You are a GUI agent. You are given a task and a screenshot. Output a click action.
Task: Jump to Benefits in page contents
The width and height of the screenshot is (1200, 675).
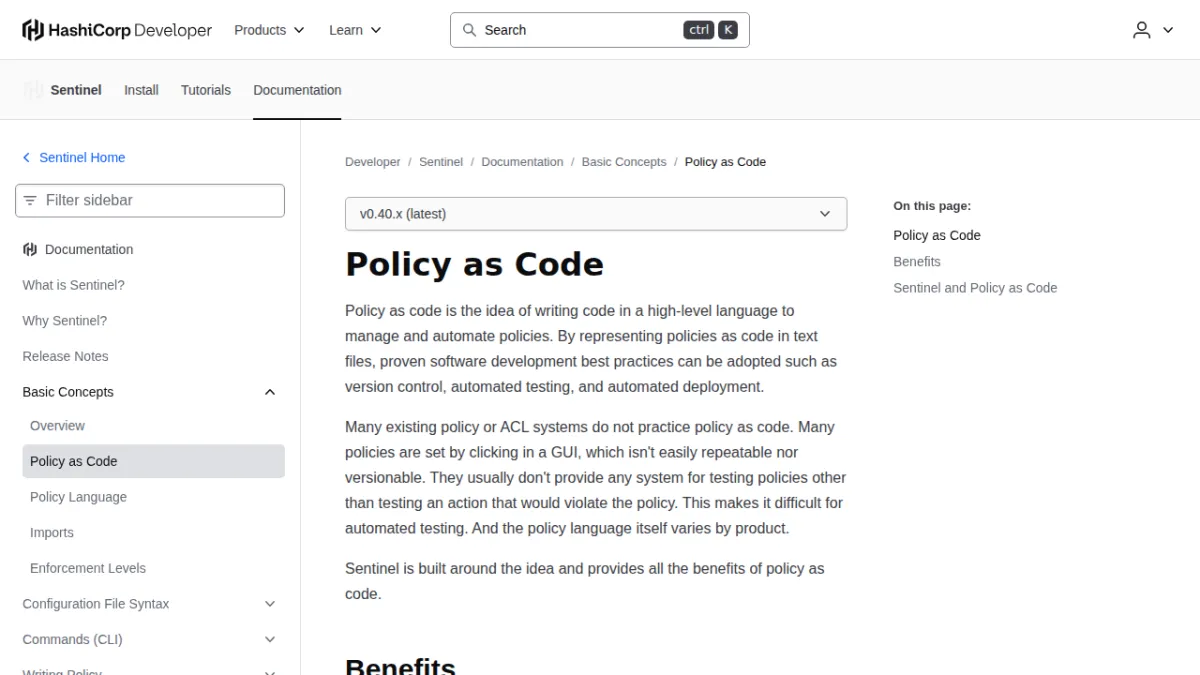pyautogui.click(x=917, y=262)
